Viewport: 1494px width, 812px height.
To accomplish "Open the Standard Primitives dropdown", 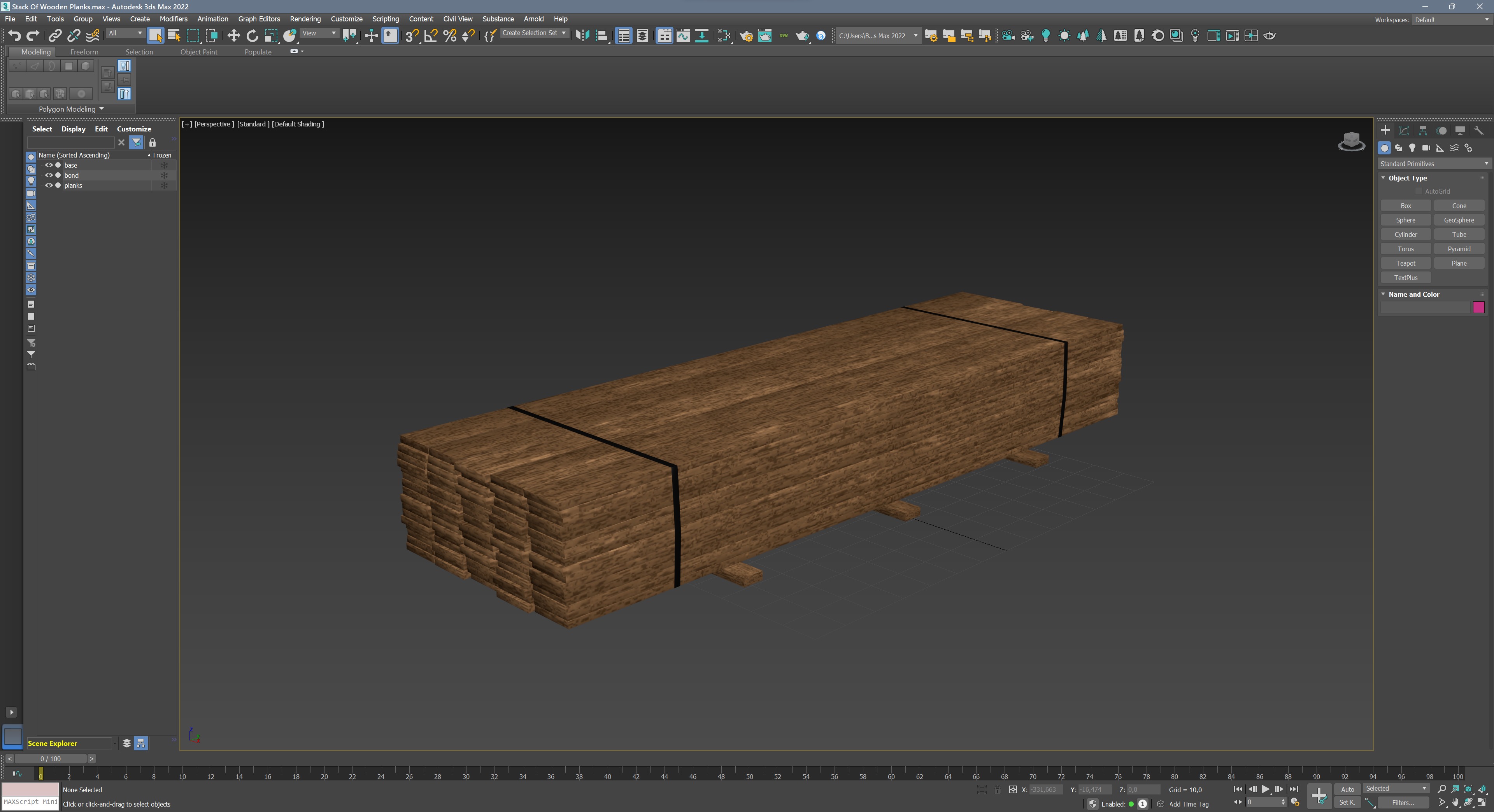I will 1434,163.
